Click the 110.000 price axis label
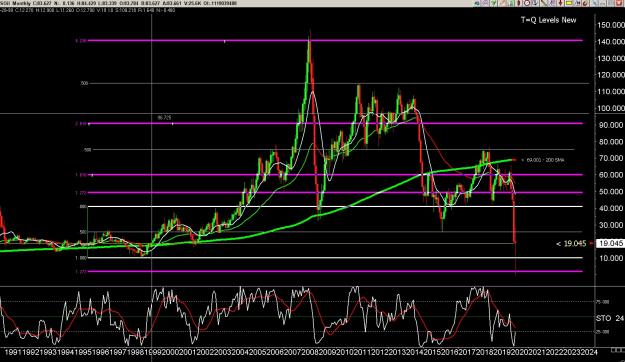This screenshot has width=625, height=362. [611, 91]
